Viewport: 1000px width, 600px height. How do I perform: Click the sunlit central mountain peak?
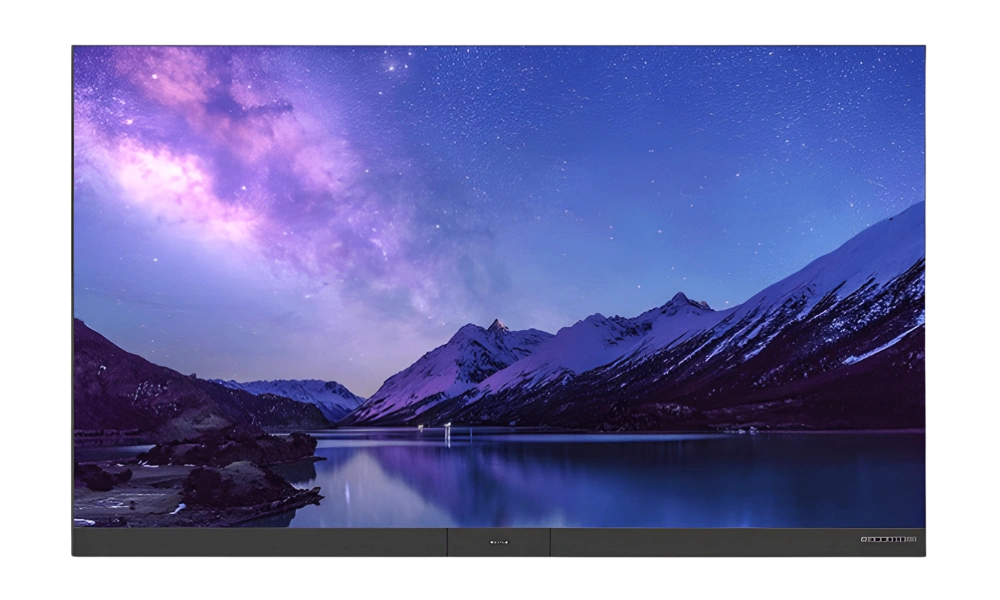(x=497, y=326)
